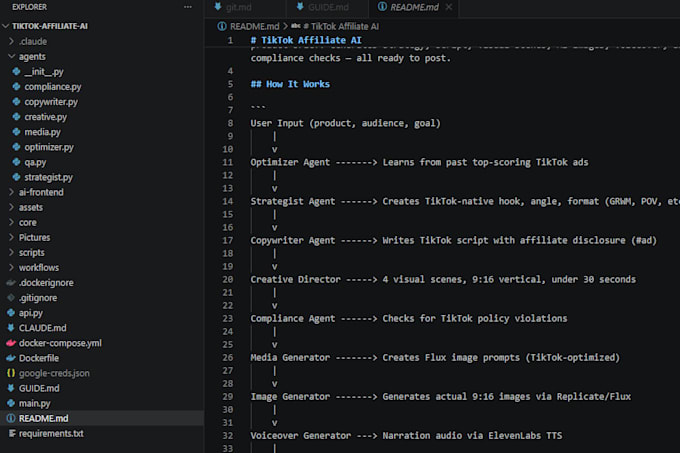Image resolution: width=680 pixels, height=453 pixels.
Task: Click icon beside docker-compose.yml
Action: (11, 343)
